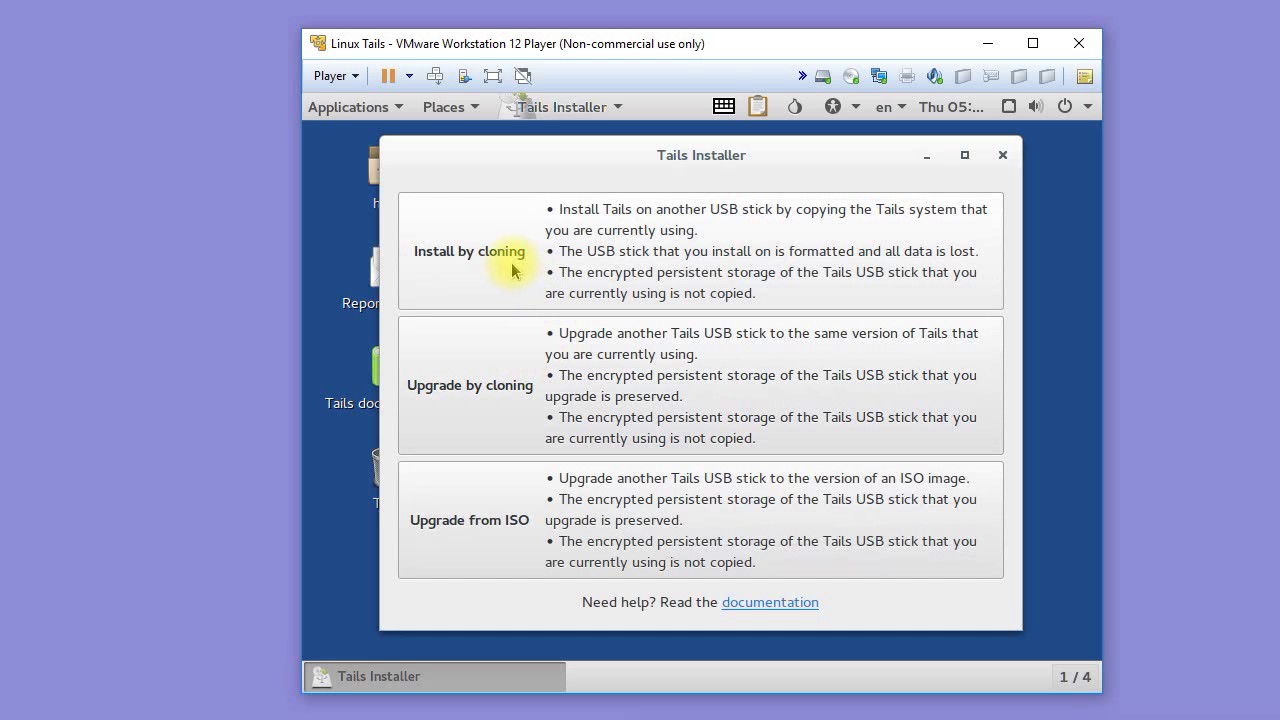Open the Places menu

(451, 107)
